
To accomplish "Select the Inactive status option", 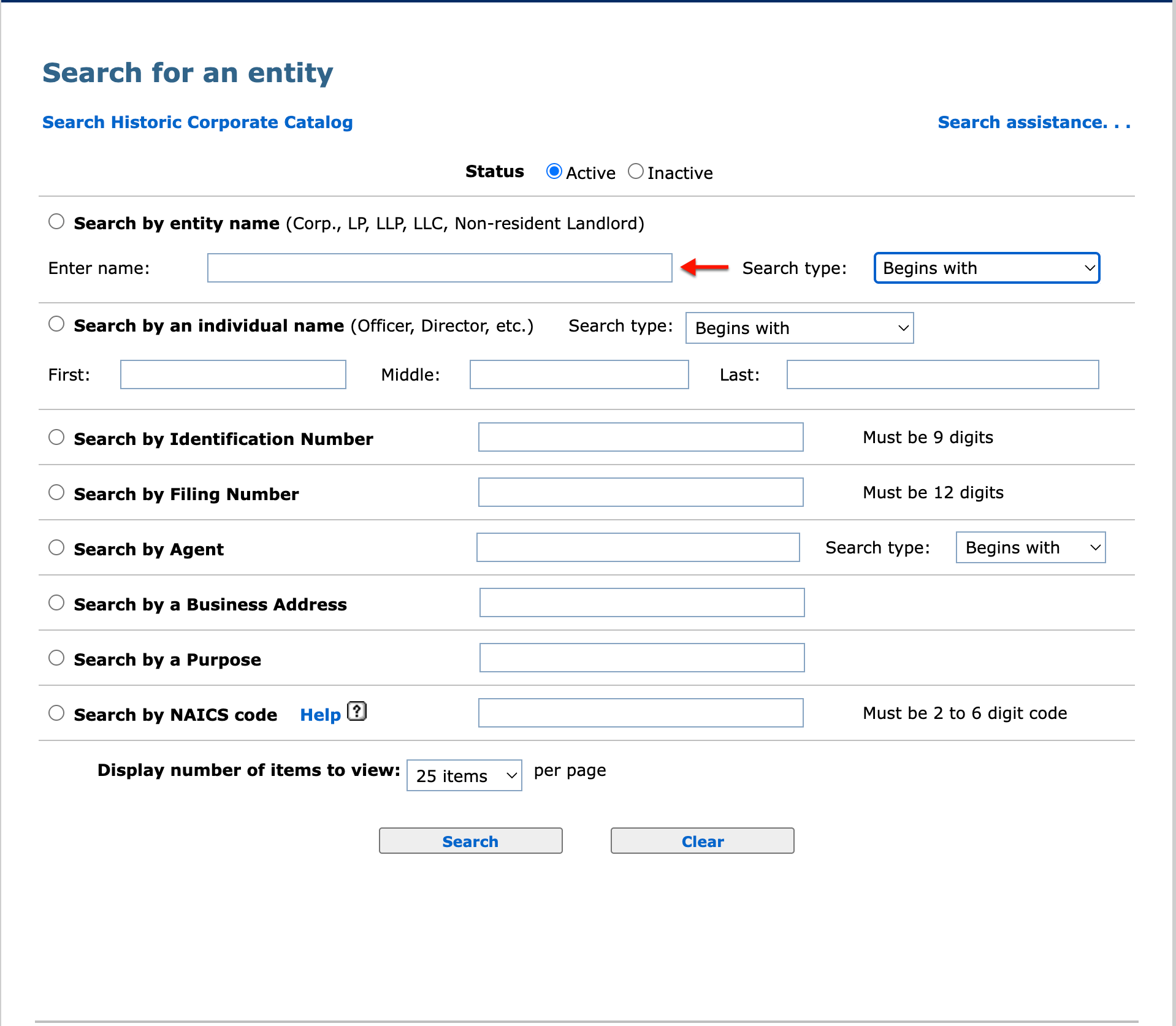I will tap(636, 172).
